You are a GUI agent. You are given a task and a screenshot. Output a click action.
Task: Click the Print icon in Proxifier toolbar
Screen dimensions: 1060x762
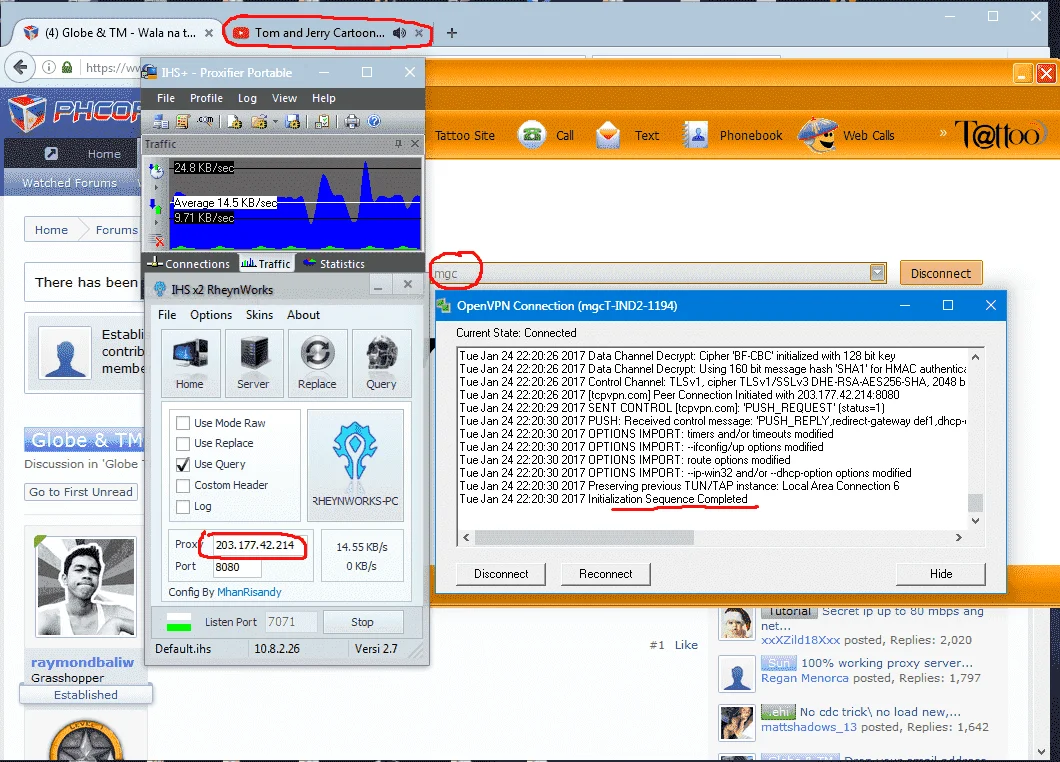pos(352,122)
